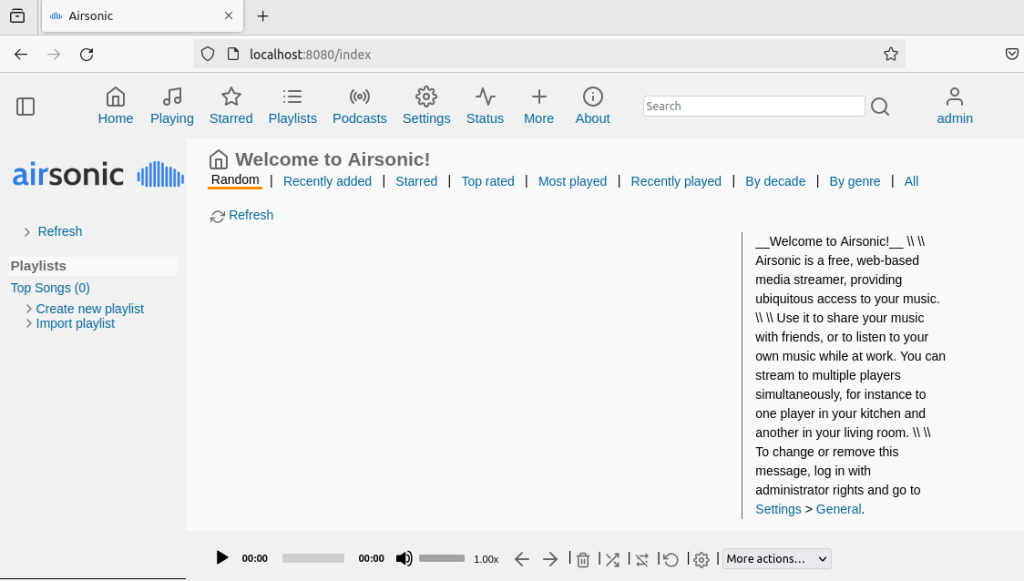This screenshot has height=581, width=1024.
Task: Go back in browser history
Action: coord(21,54)
